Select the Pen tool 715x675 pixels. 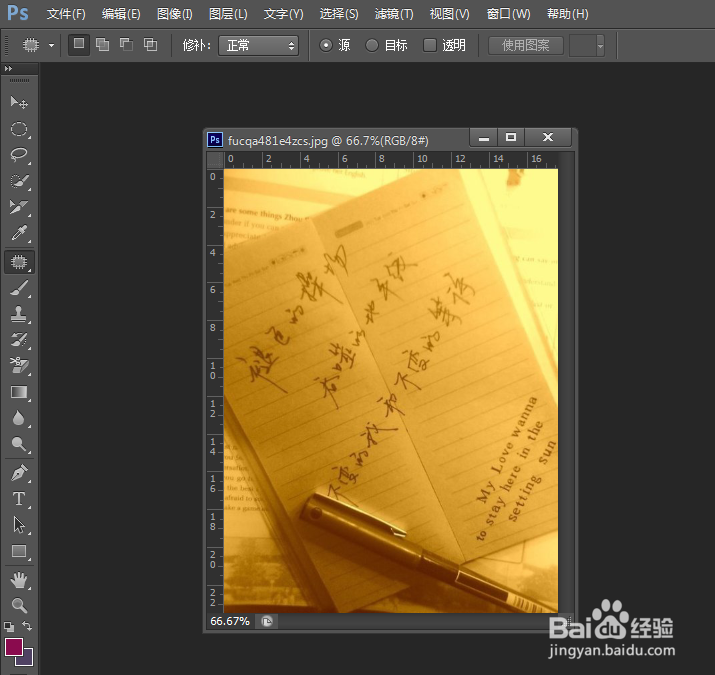19,473
